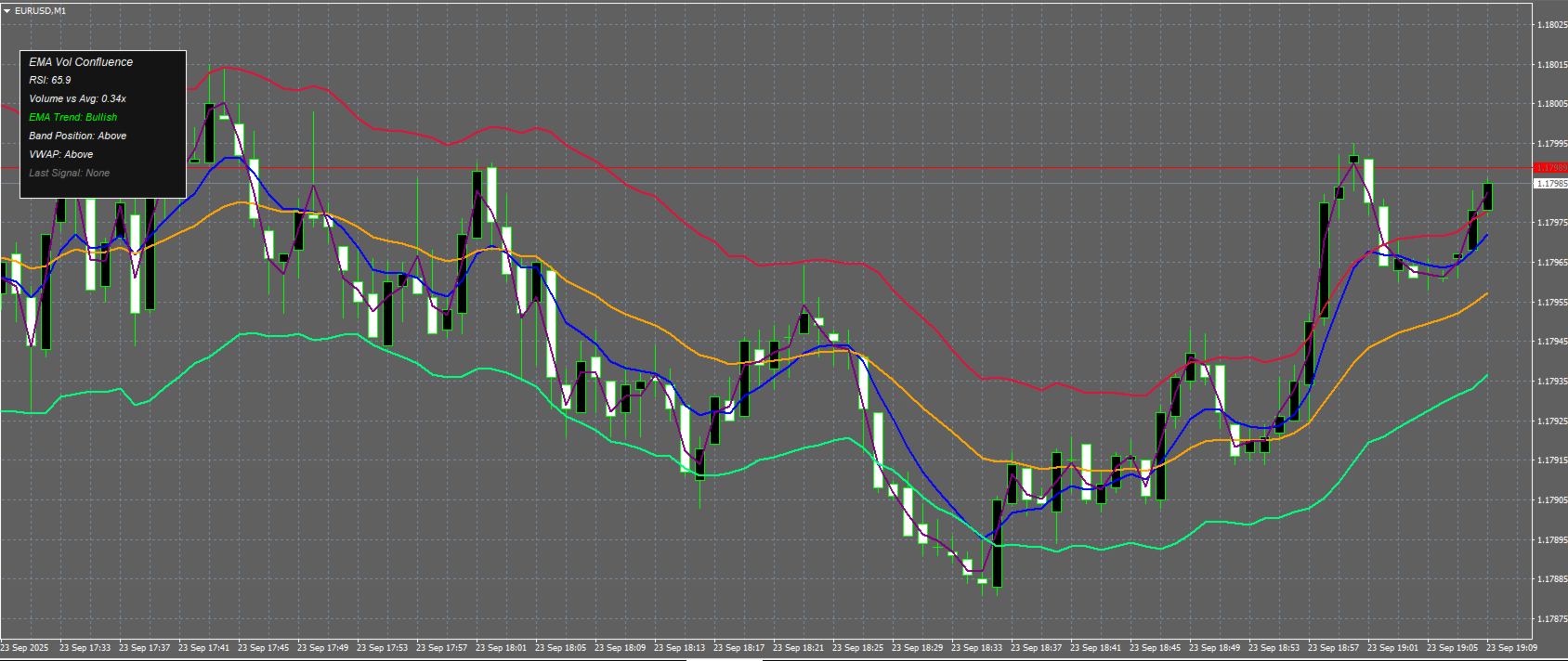
Task: Click the red 1.17989 price tag
Action: click(x=1550, y=168)
